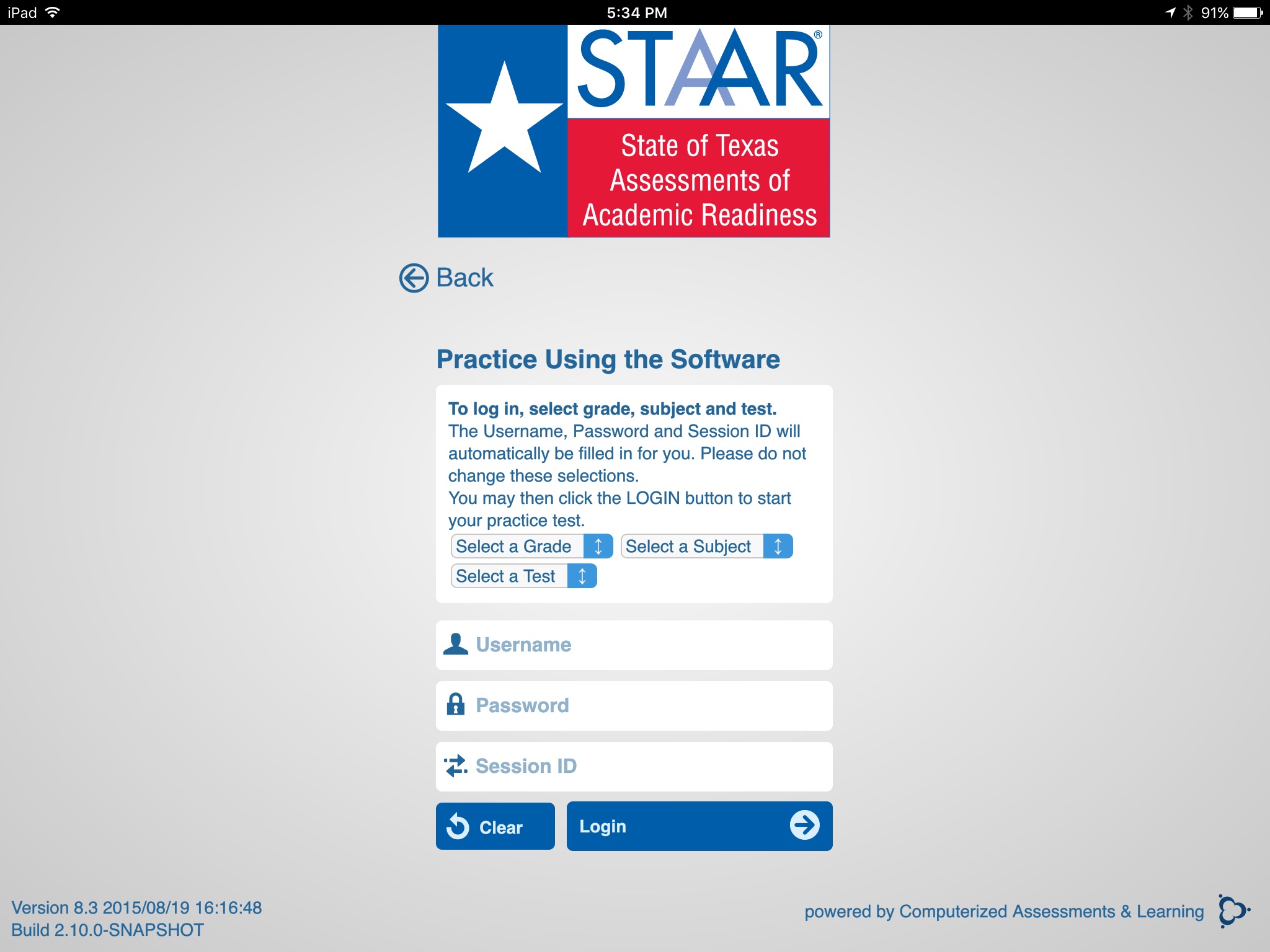Click the user profile icon in Username field

click(455, 644)
